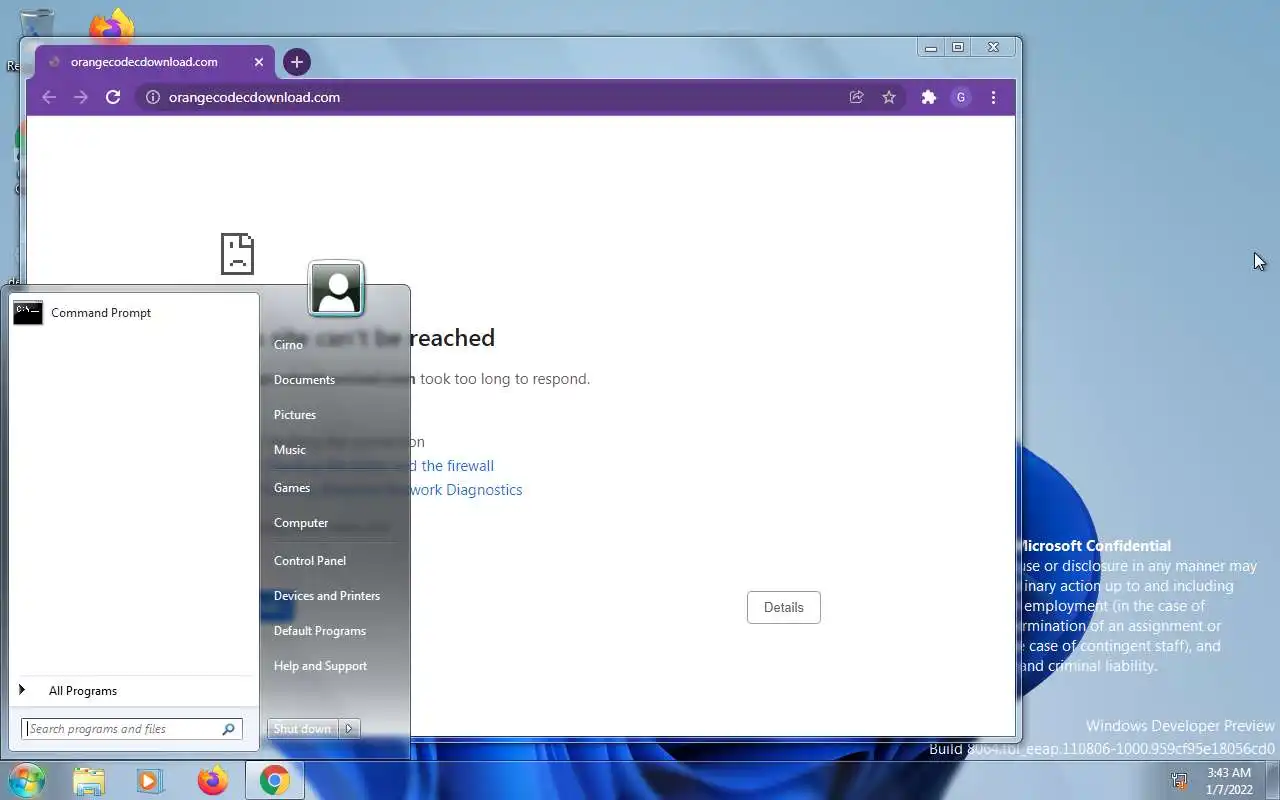Click the search magnifier in Start menu
1280x800 pixels.
click(x=228, y=729)
